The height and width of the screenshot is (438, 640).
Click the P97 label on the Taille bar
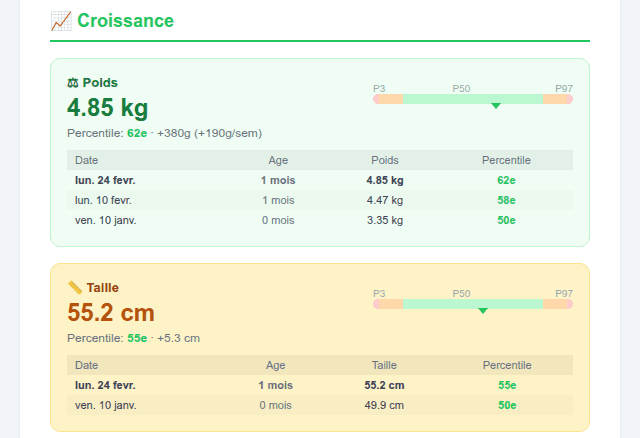564,293
